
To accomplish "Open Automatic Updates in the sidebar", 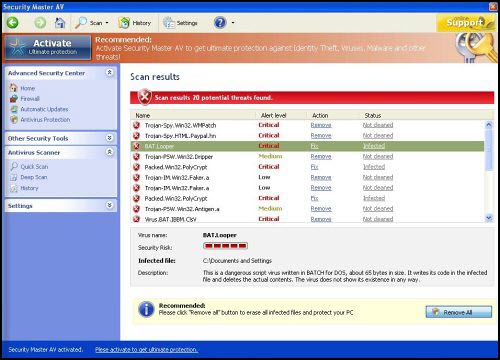I will click(x=44, y=109).
